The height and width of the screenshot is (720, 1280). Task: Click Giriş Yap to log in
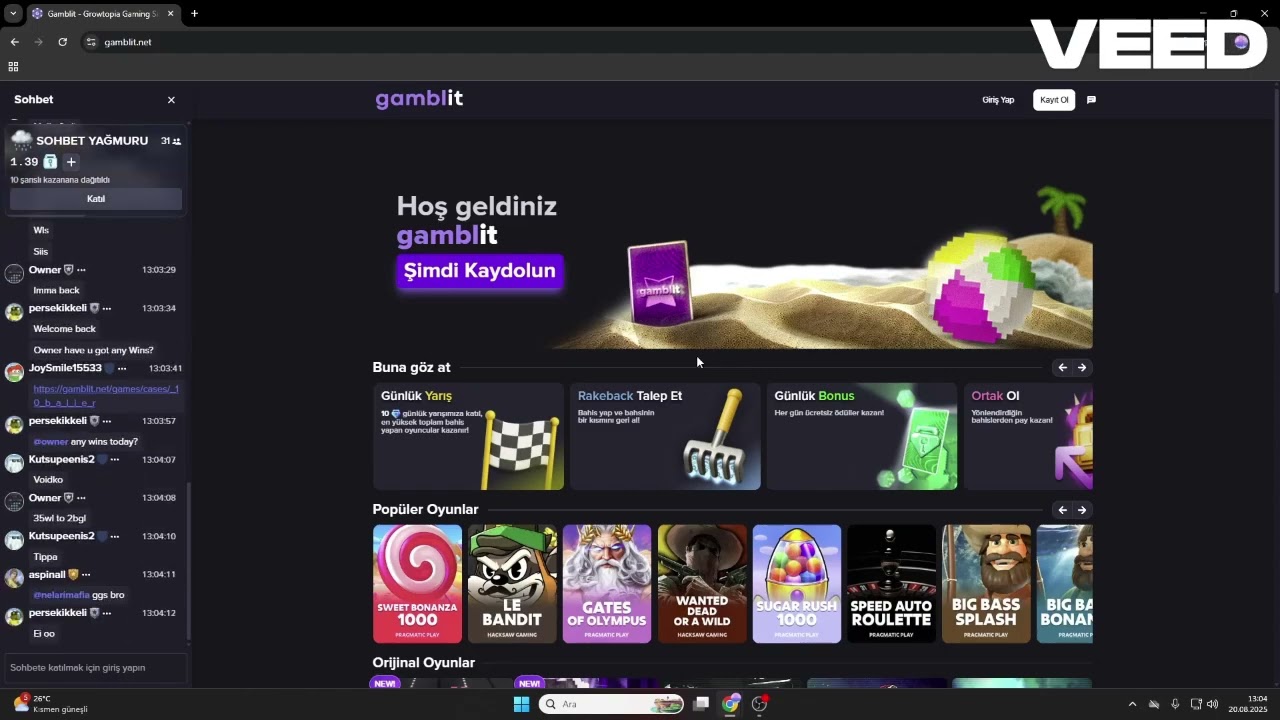tap(998, 100)
